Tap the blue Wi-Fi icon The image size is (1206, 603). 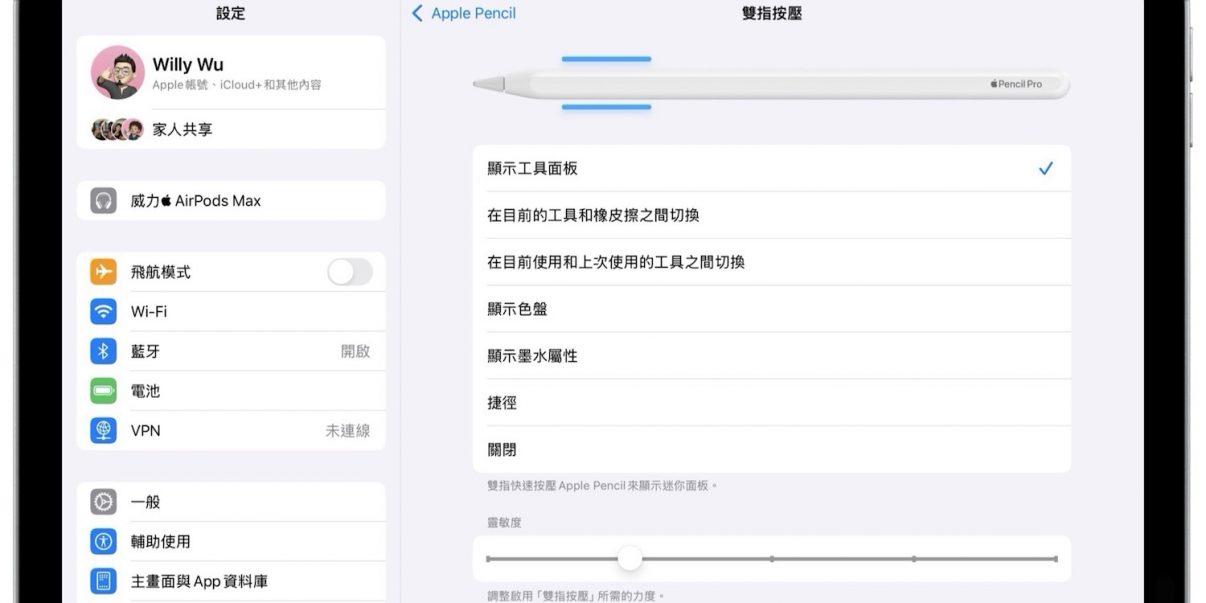104,312
